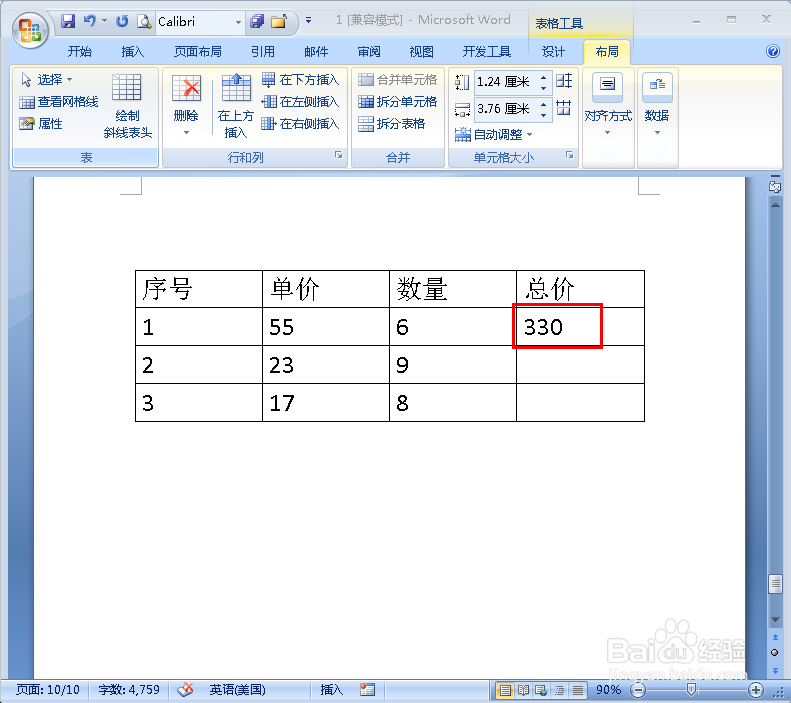Open the 设计 table design tab
This screenshot has width=791, height=703.
pos(553,51)
